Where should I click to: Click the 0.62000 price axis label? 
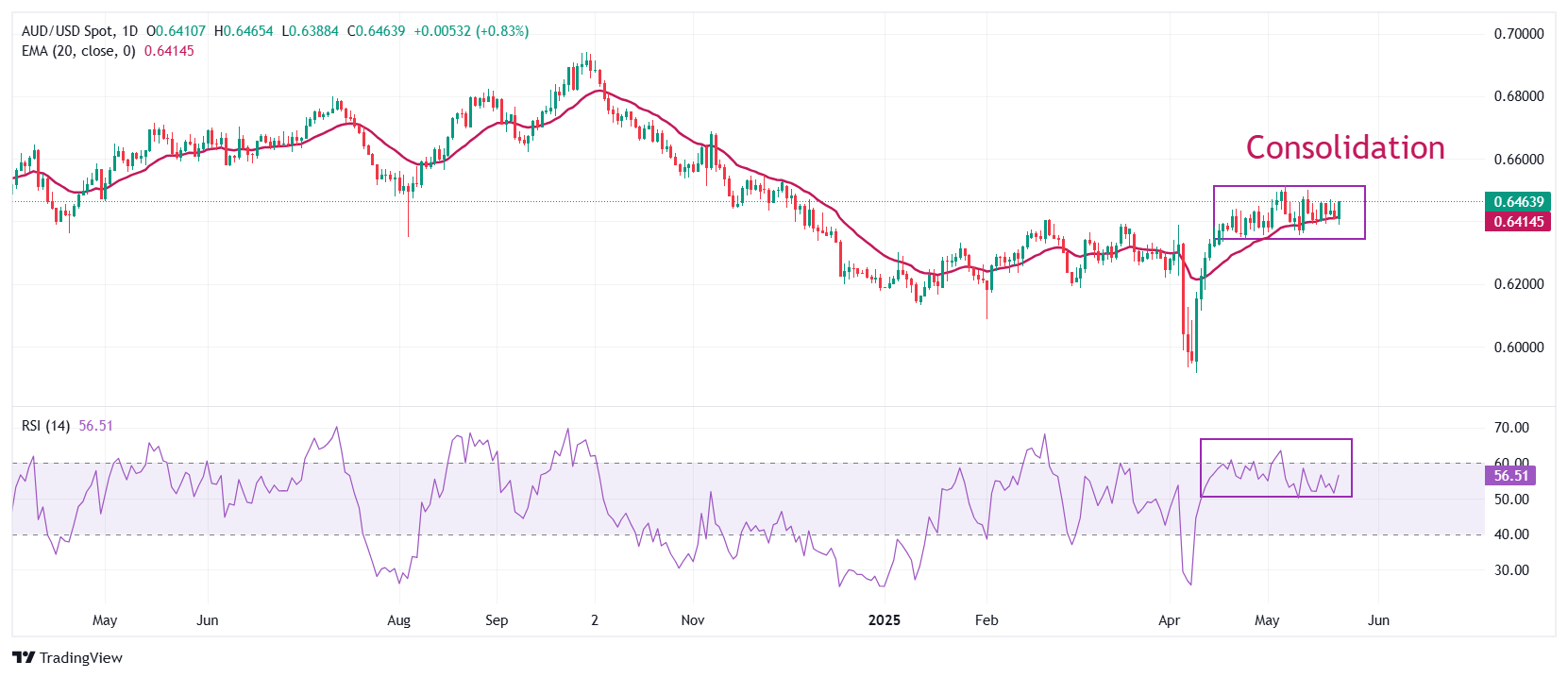pyautogui.click(x=1519, y=284)
